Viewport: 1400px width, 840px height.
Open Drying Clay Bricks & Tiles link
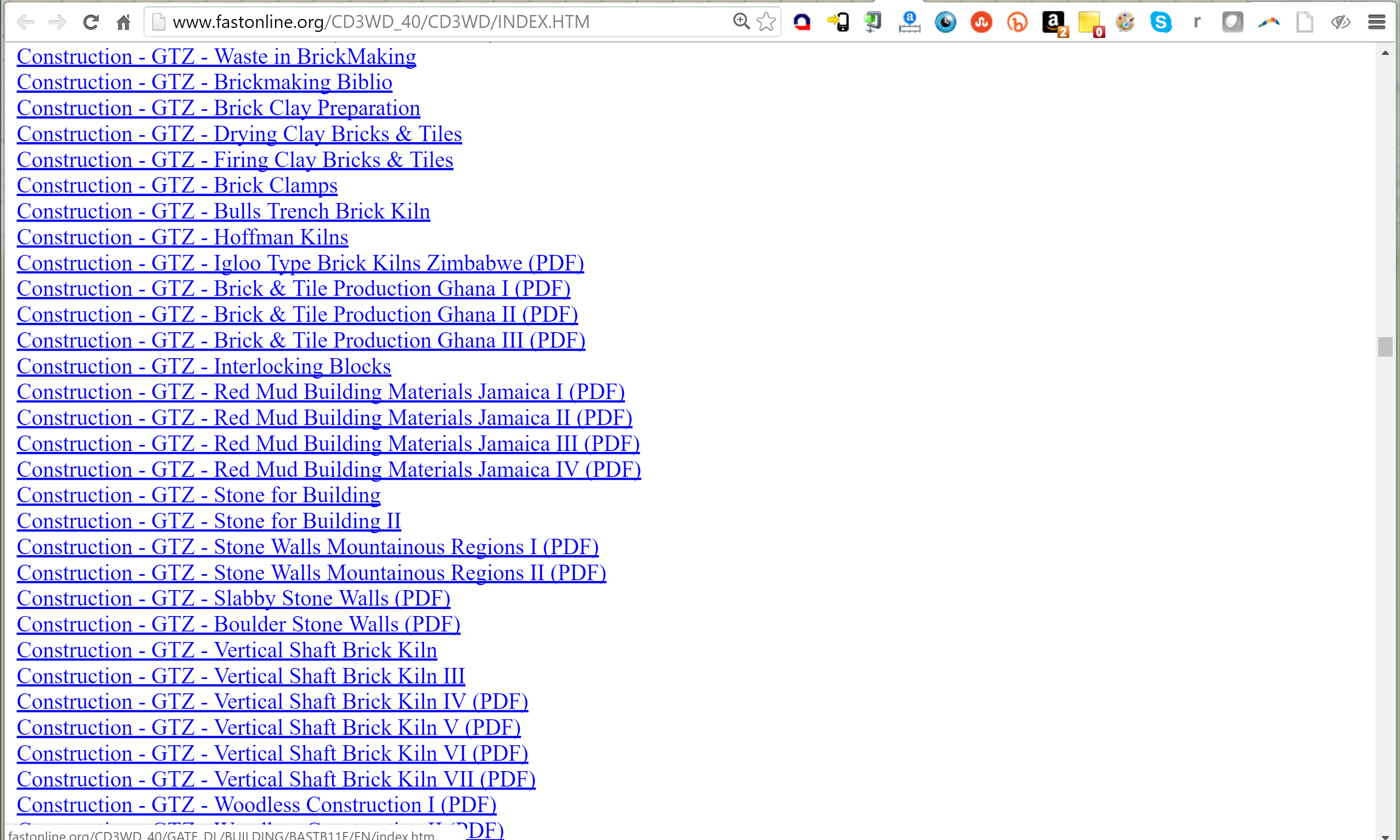tap(239, 134)
